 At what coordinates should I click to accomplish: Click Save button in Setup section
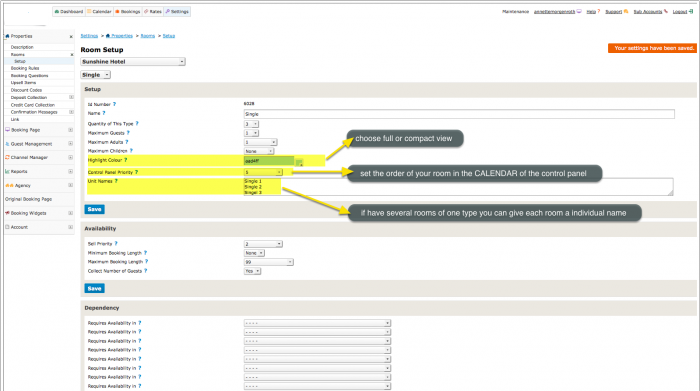[94, 209]
